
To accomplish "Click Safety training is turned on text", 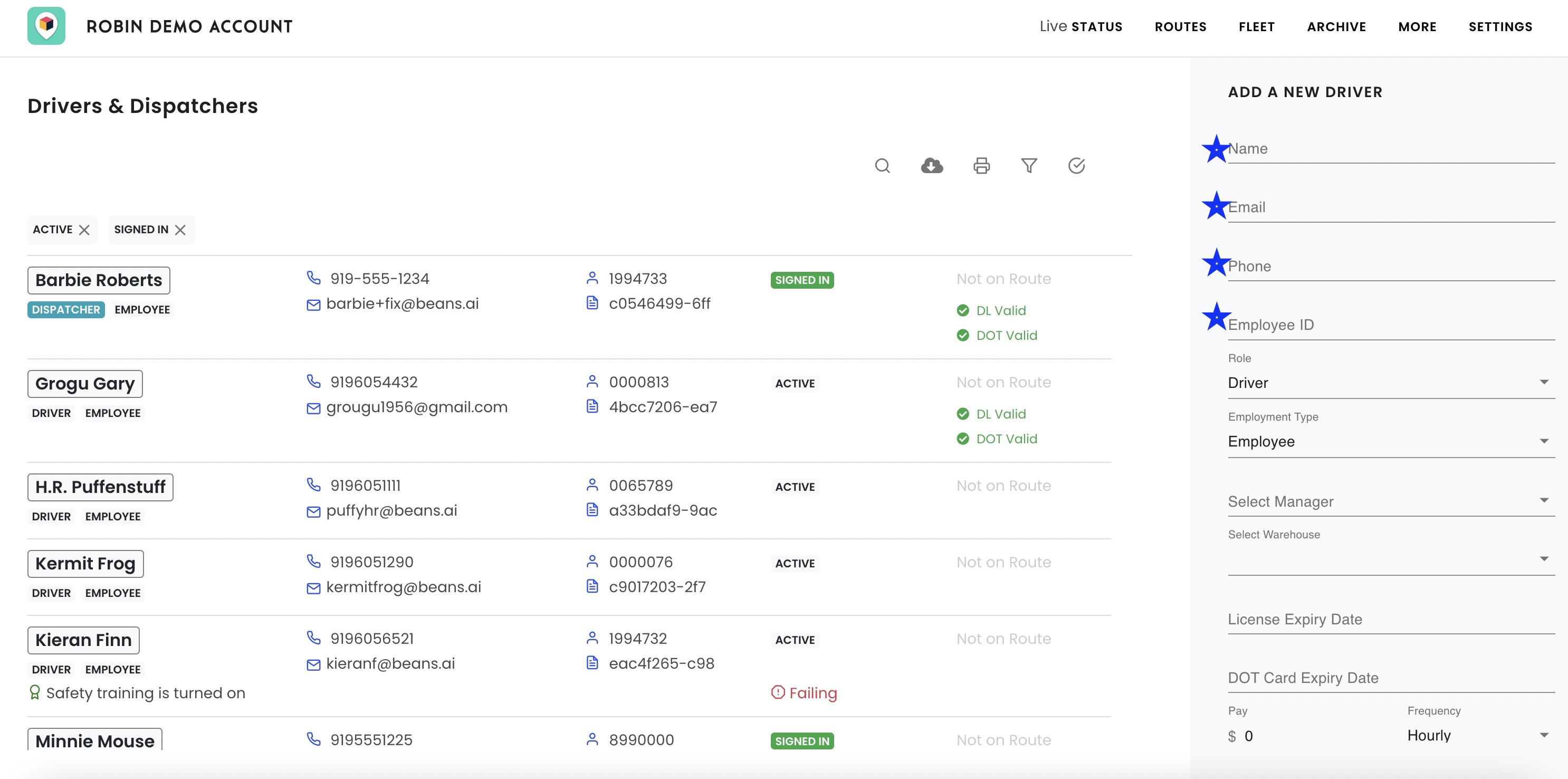I will pos(146,693).
